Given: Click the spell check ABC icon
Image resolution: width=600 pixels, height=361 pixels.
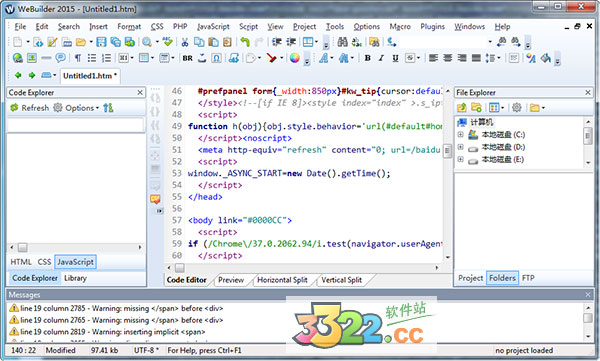Looking at the screenshot, I should [x=167, y=41].
